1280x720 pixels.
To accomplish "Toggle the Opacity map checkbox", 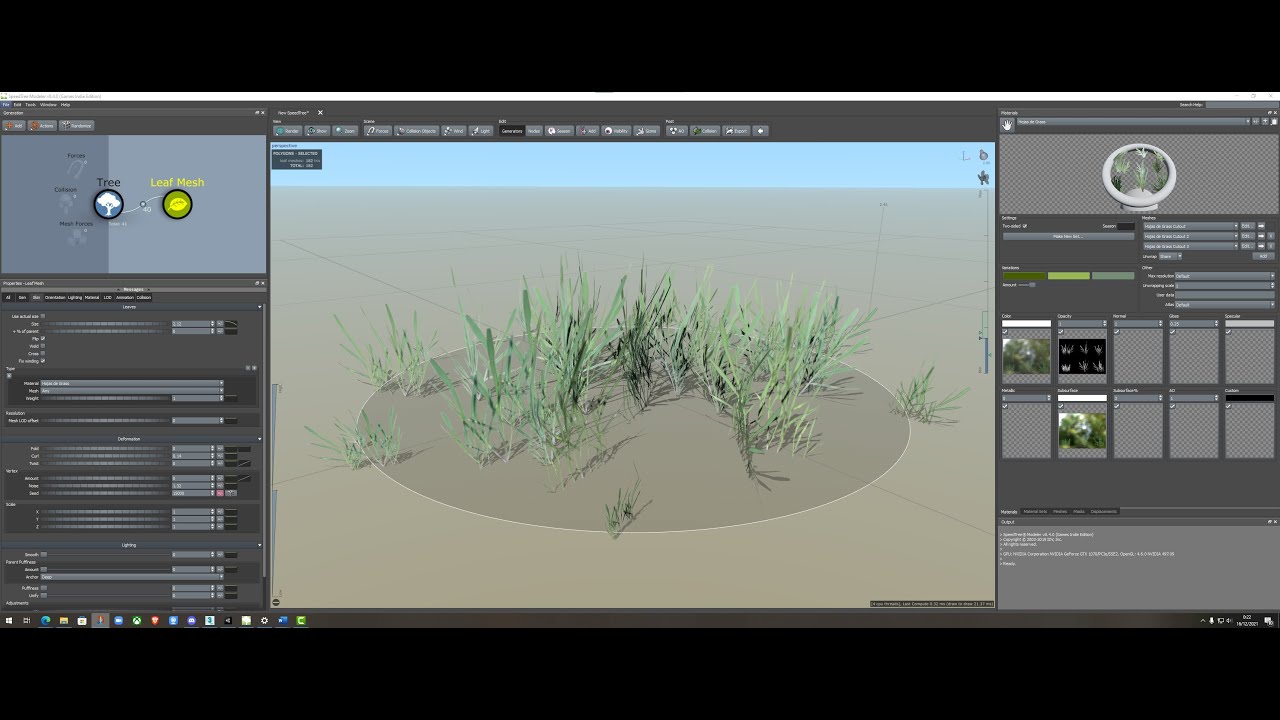I will click(1061, 332).
